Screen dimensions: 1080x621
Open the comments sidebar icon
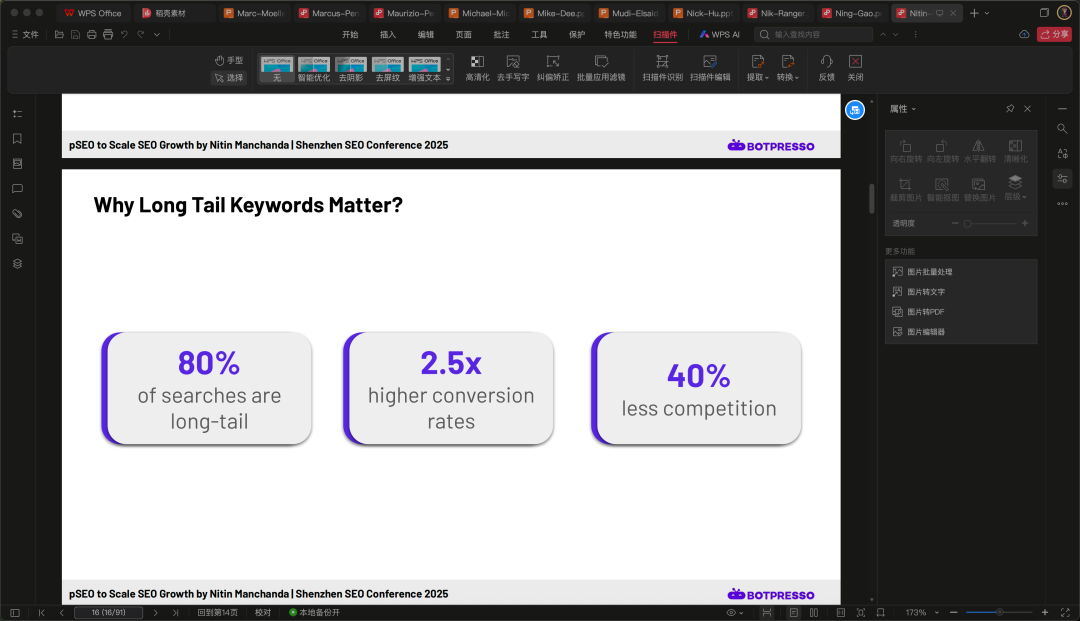pyautogui.click(x=17, y=189)
